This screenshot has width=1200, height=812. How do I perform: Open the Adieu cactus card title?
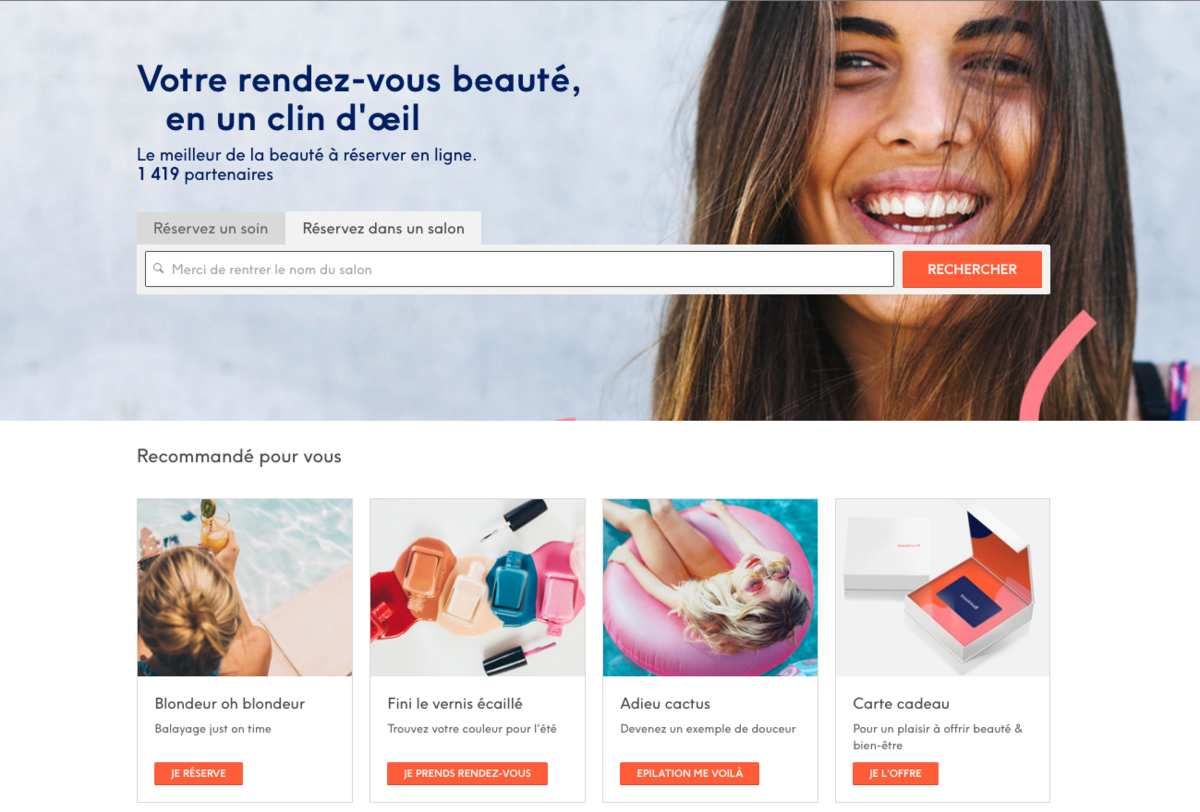(665, 704)
